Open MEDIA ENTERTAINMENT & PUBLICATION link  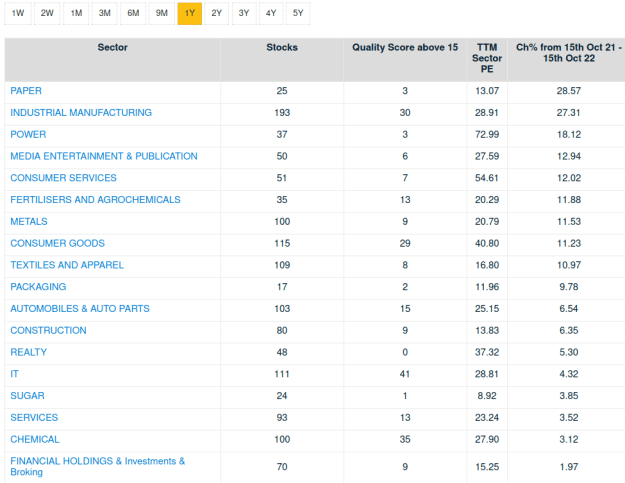(104, 156)
